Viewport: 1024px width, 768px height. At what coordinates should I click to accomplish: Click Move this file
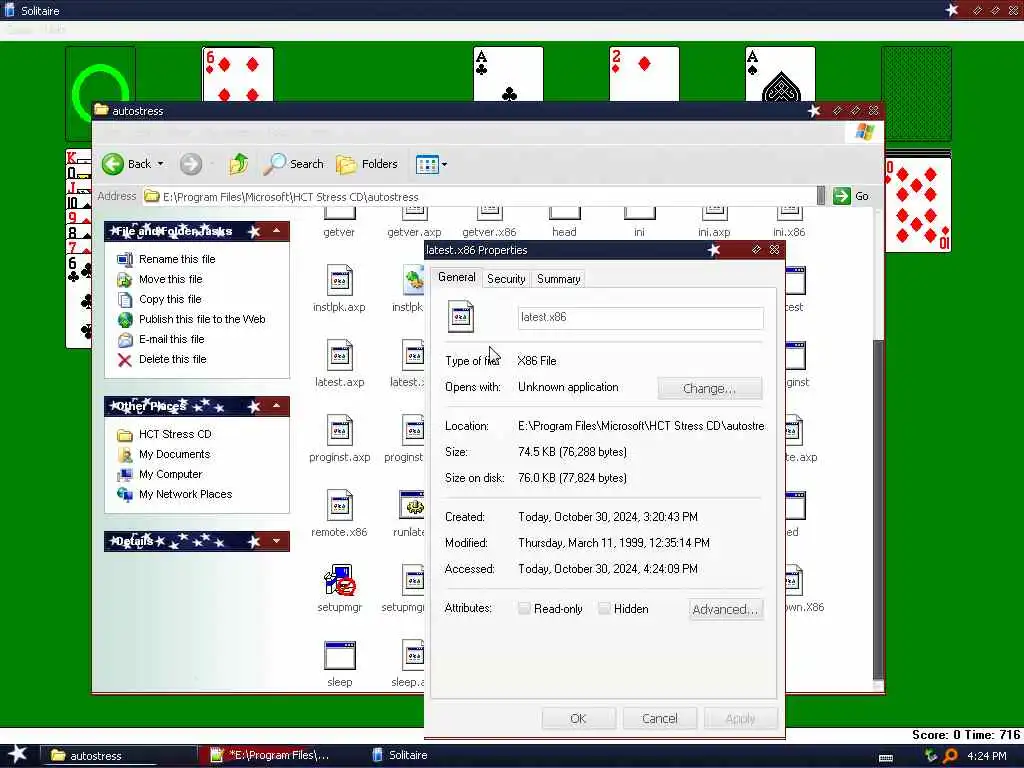click(x=170, y=280)
